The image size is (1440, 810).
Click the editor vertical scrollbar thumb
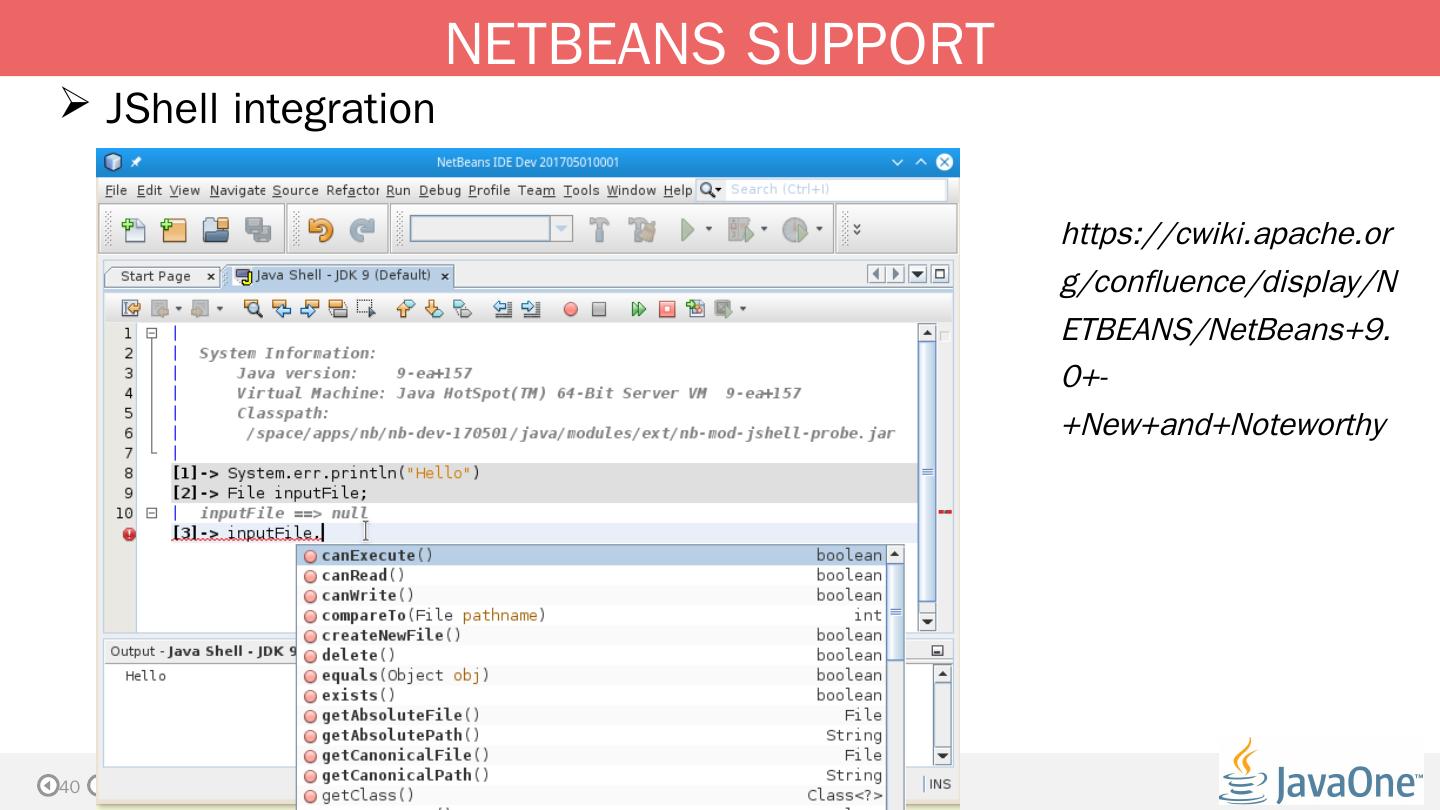(927, 470)
